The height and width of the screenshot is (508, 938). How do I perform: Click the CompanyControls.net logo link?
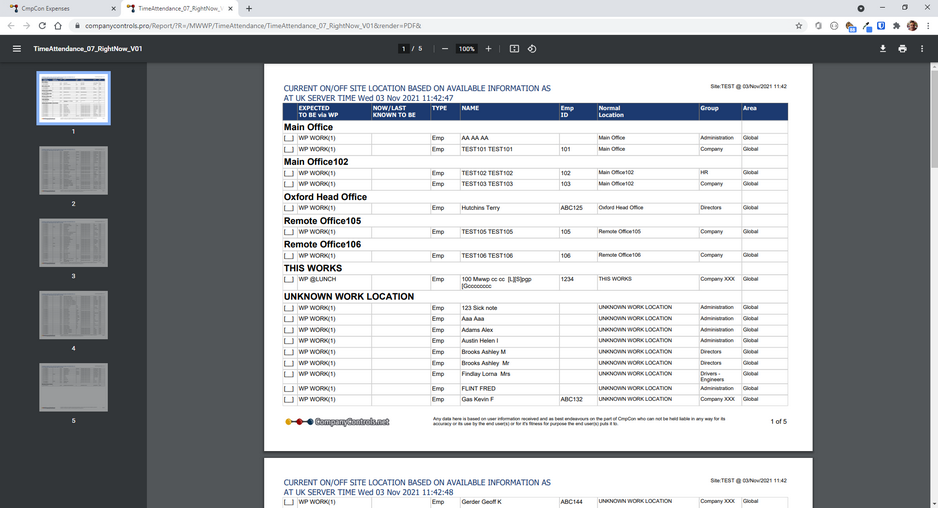click(x=338, y=422)
